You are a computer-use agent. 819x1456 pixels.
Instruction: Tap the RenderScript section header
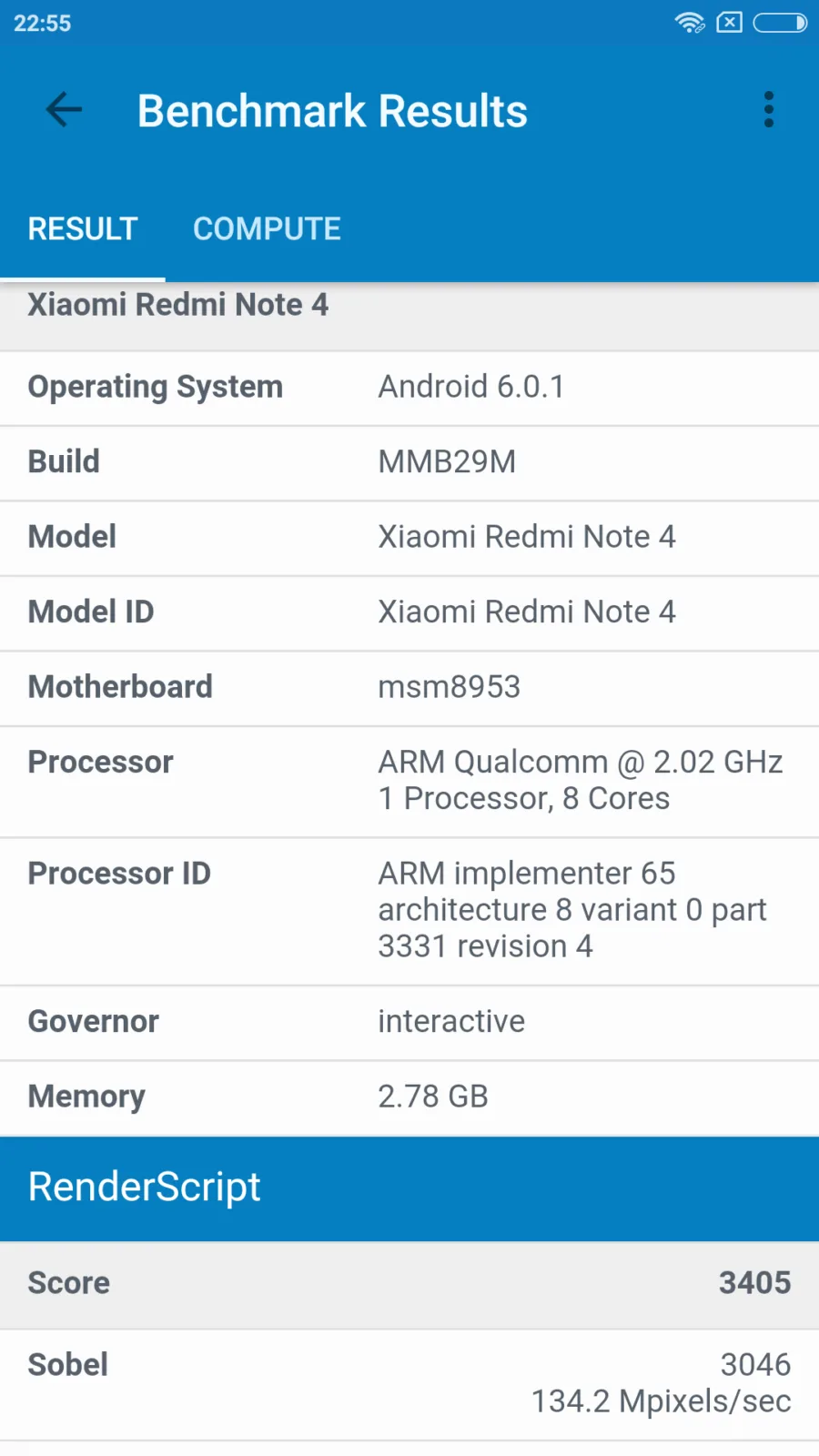click(409, 1188)
